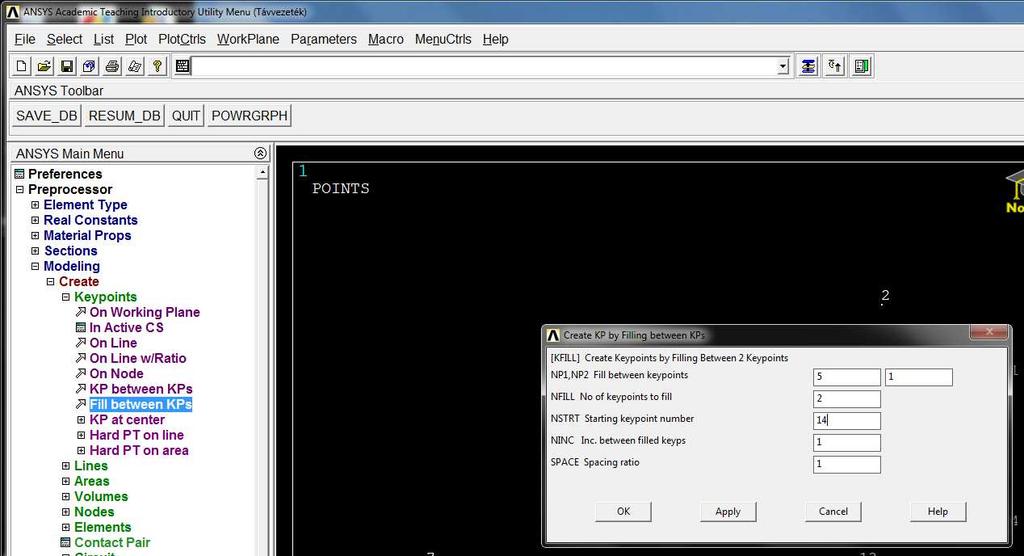Click the main menu scroll up arrow
The image size is (1024, 556).
pyautogui.click(x=263, y=173)
